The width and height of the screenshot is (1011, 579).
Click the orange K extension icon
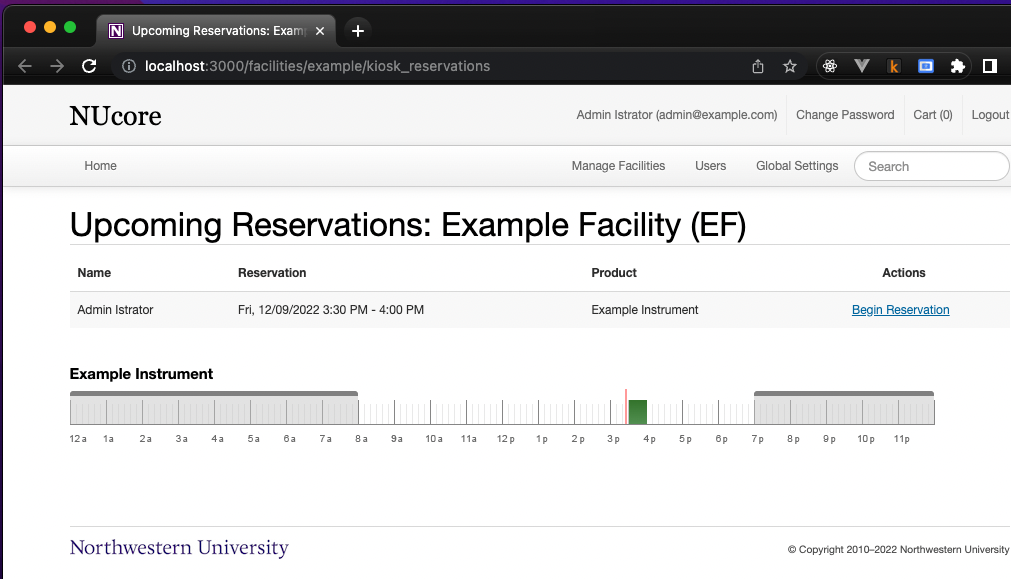(894, 66)
